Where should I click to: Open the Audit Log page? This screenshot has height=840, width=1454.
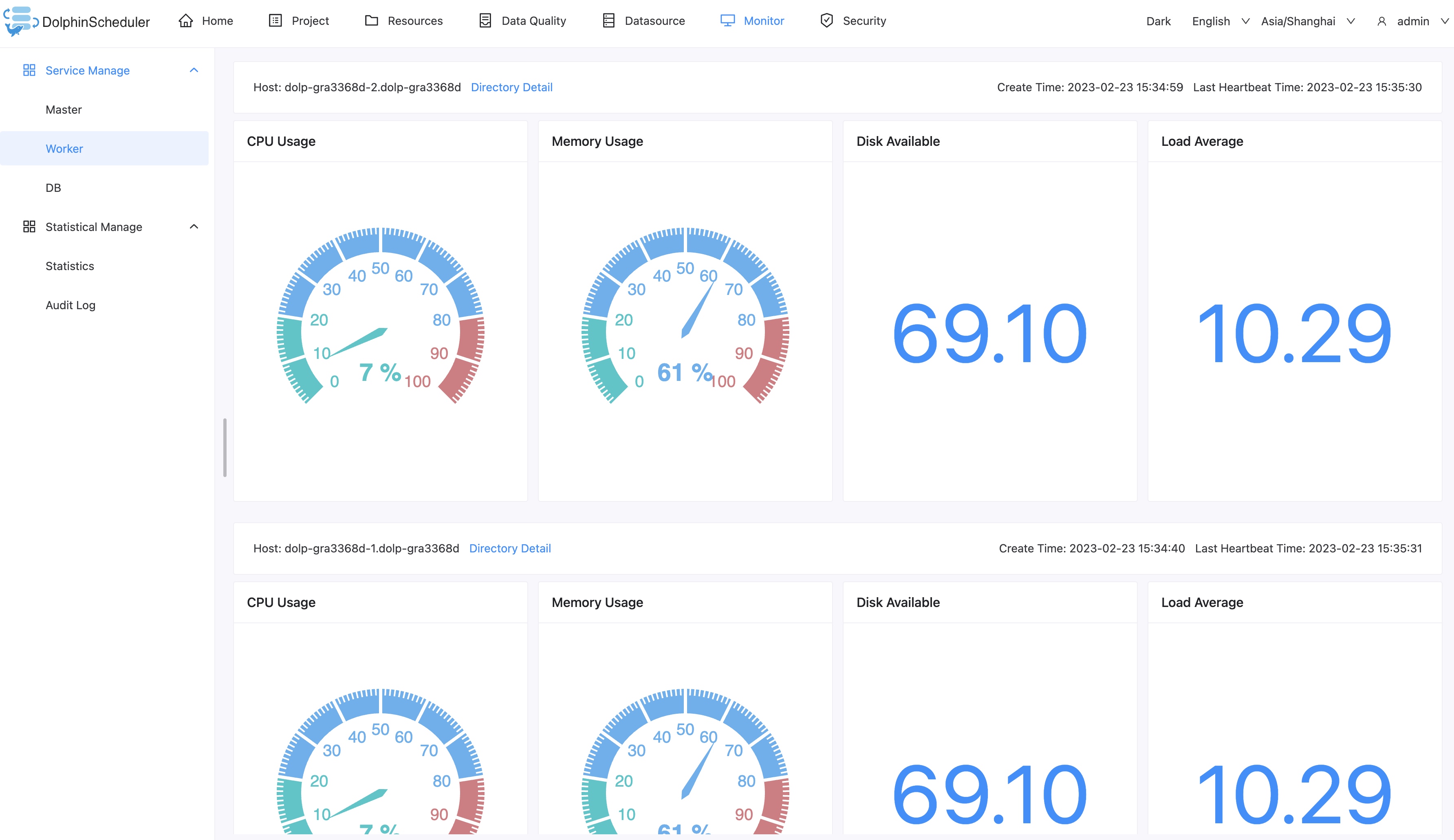pyautogui.click(x=70, y=305)
